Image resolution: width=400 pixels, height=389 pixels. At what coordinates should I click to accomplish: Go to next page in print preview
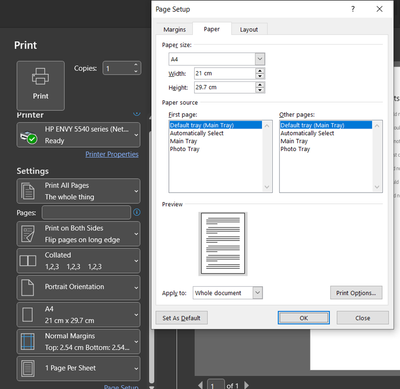tap(246, 385)
